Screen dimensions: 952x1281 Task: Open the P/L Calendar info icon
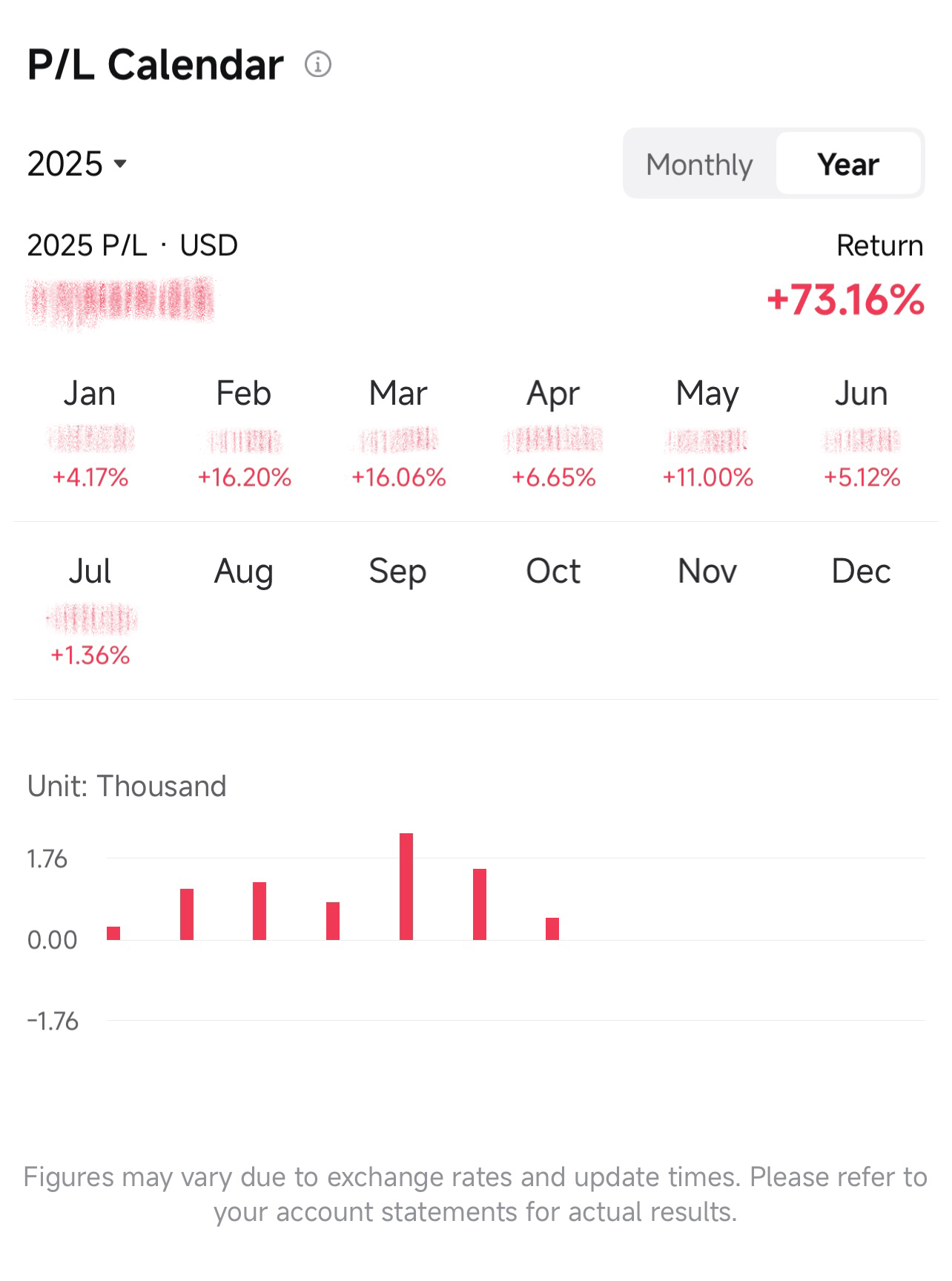[318, 64]
